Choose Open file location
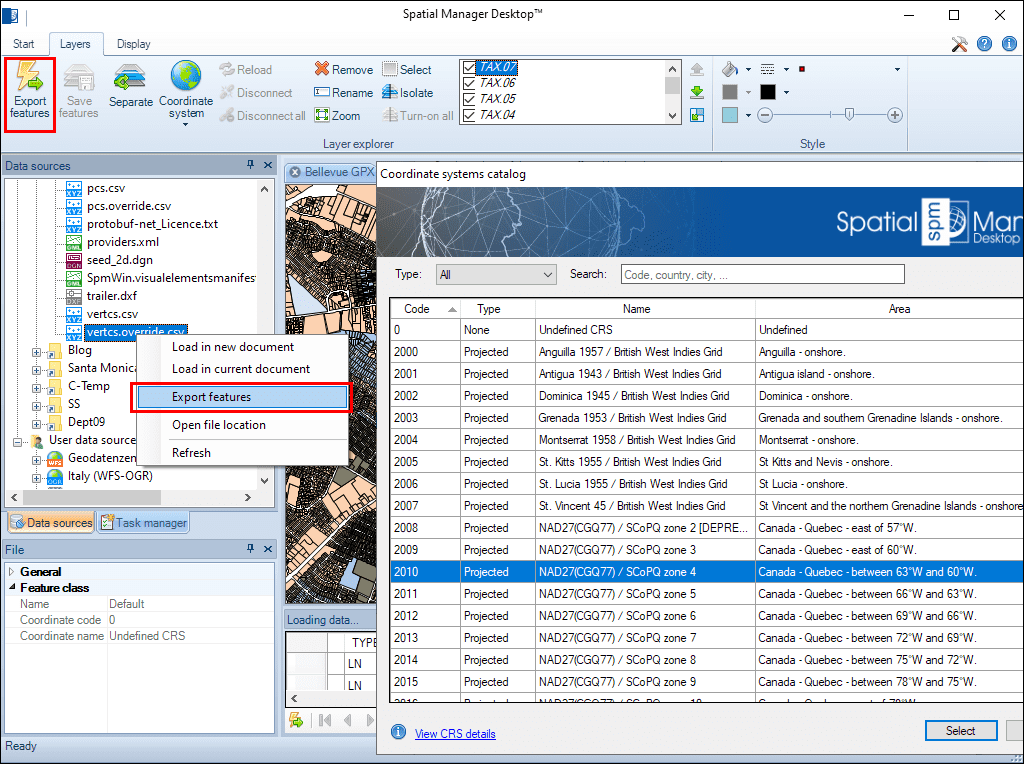 point(219,425)
